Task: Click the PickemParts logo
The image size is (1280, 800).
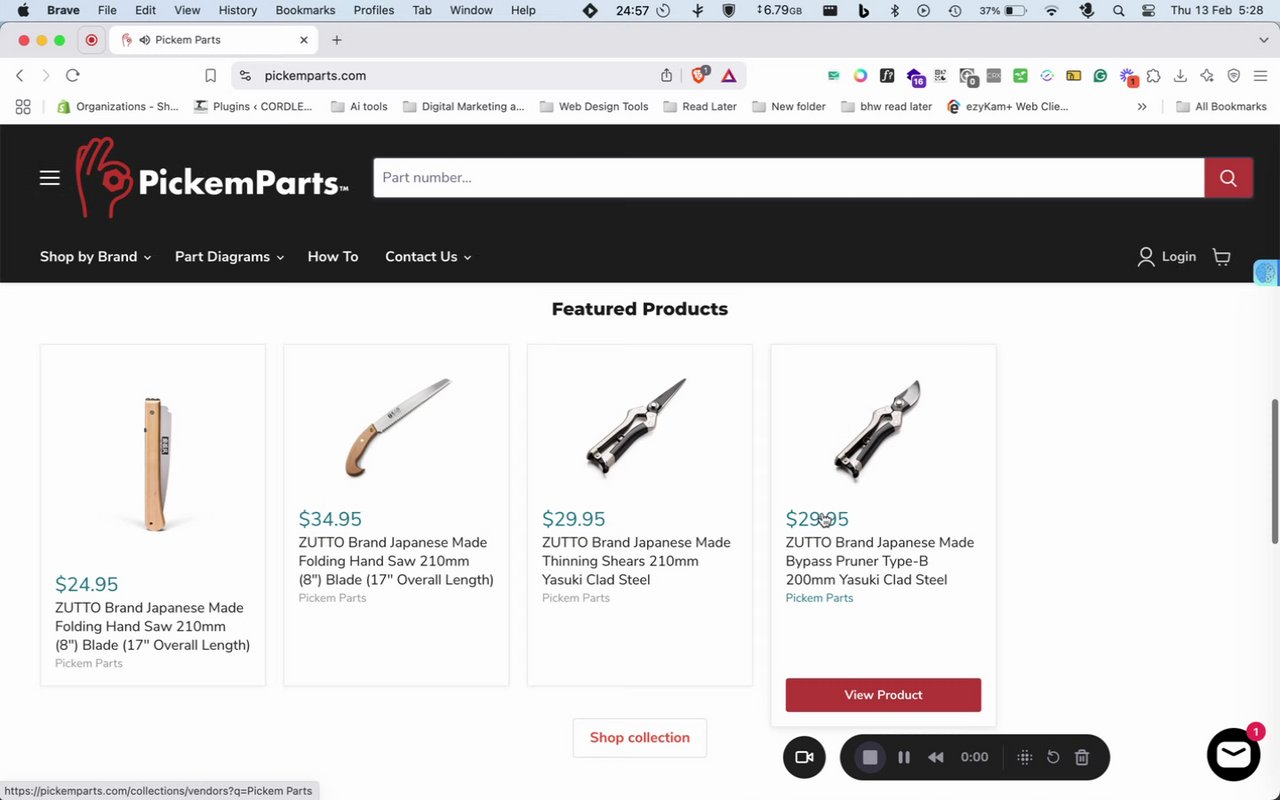Action: [212, 178]
